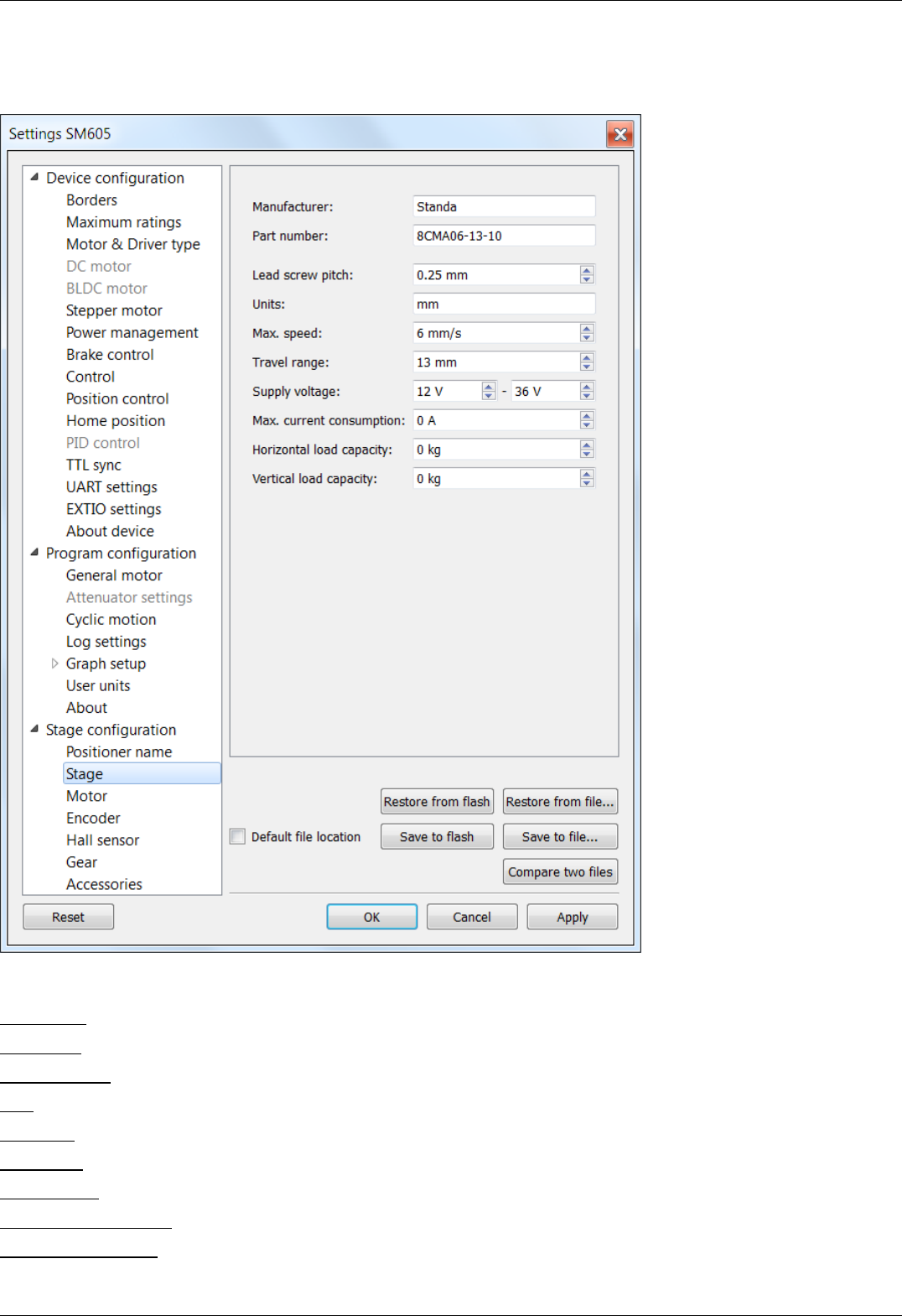Open UART settings page
The width and height of the screenshot is (902, 1316).
click(111, 486)
